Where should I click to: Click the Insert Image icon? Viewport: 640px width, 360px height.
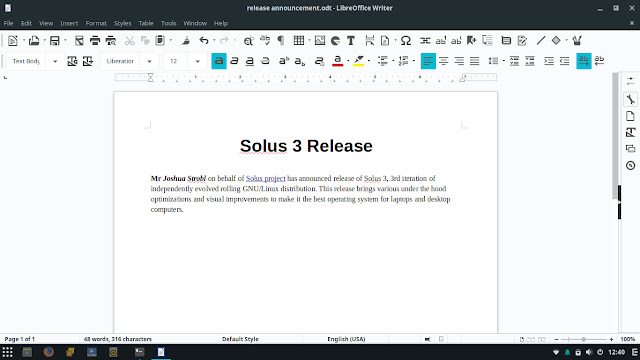coord(320,40)
